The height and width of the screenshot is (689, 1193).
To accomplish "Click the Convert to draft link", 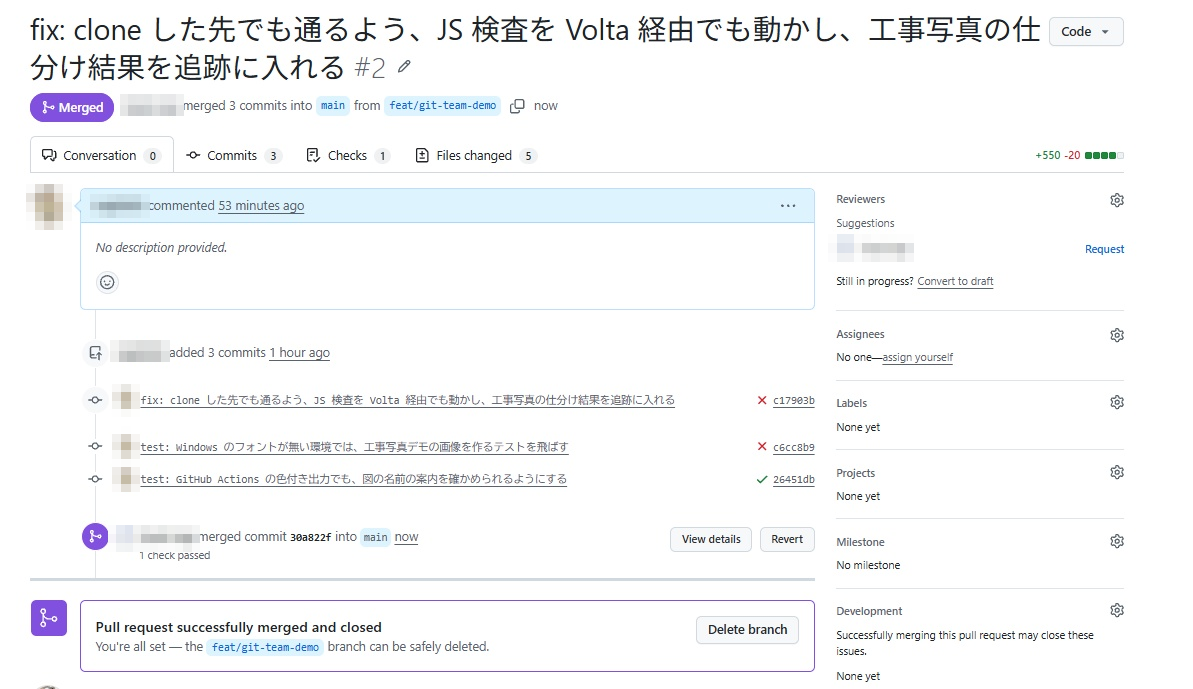I will [955, 281].
